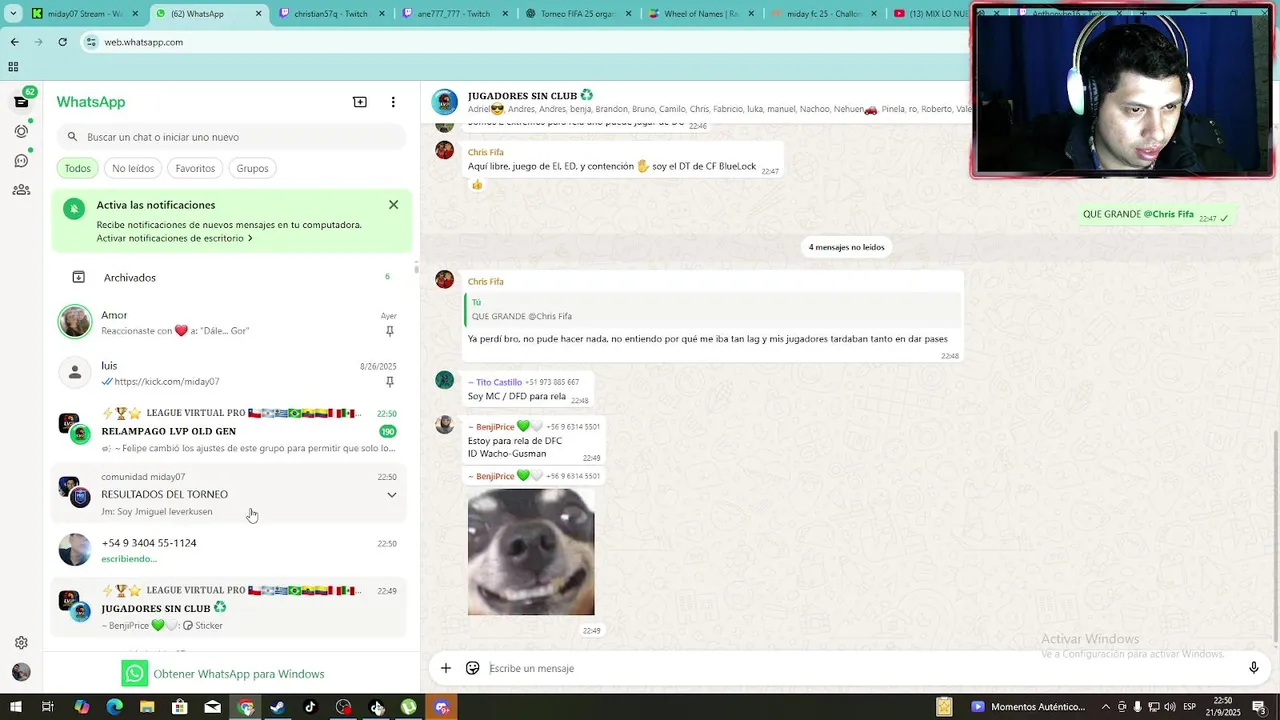Viewport: 1280px width, 720px height.
Task: Close the WhatsApp browser tab
Action: (258, 14)
